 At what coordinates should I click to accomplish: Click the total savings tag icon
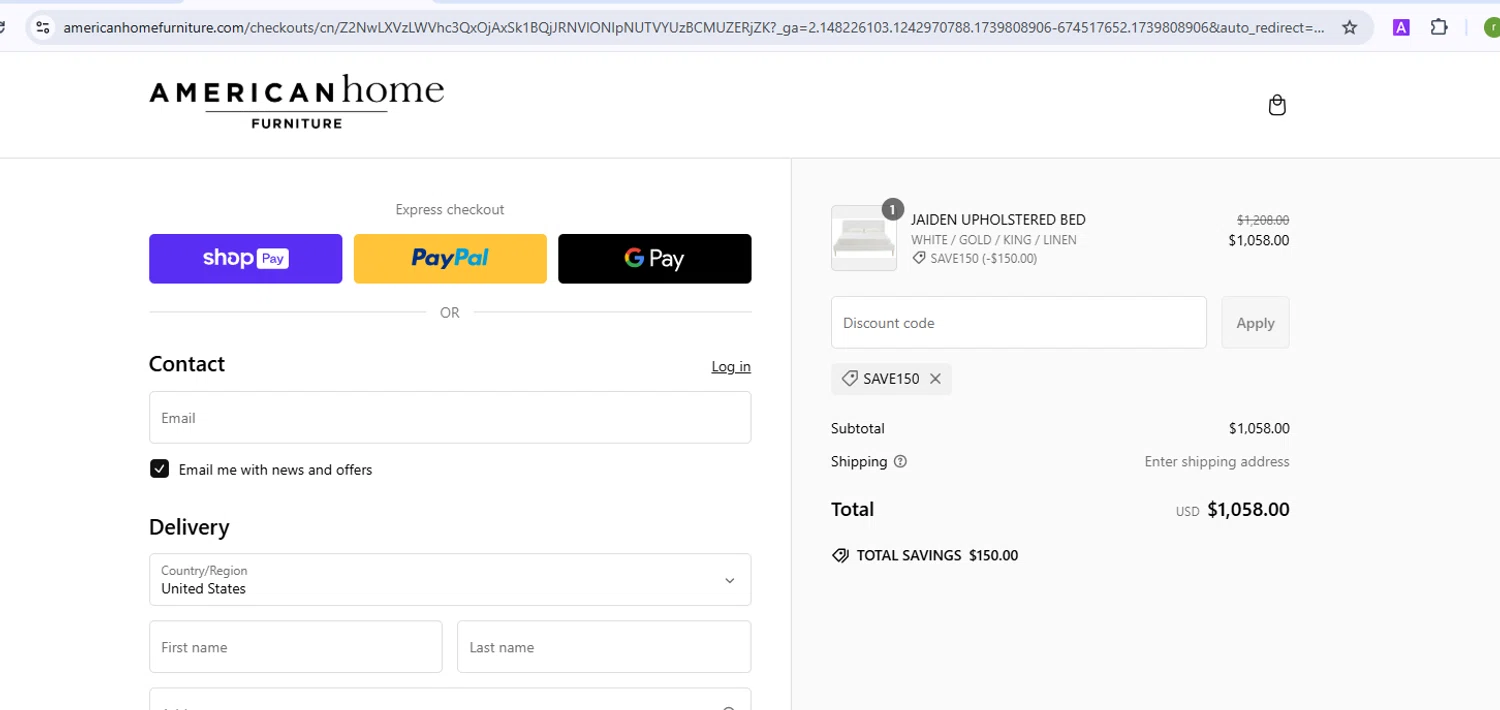point(841,555)
